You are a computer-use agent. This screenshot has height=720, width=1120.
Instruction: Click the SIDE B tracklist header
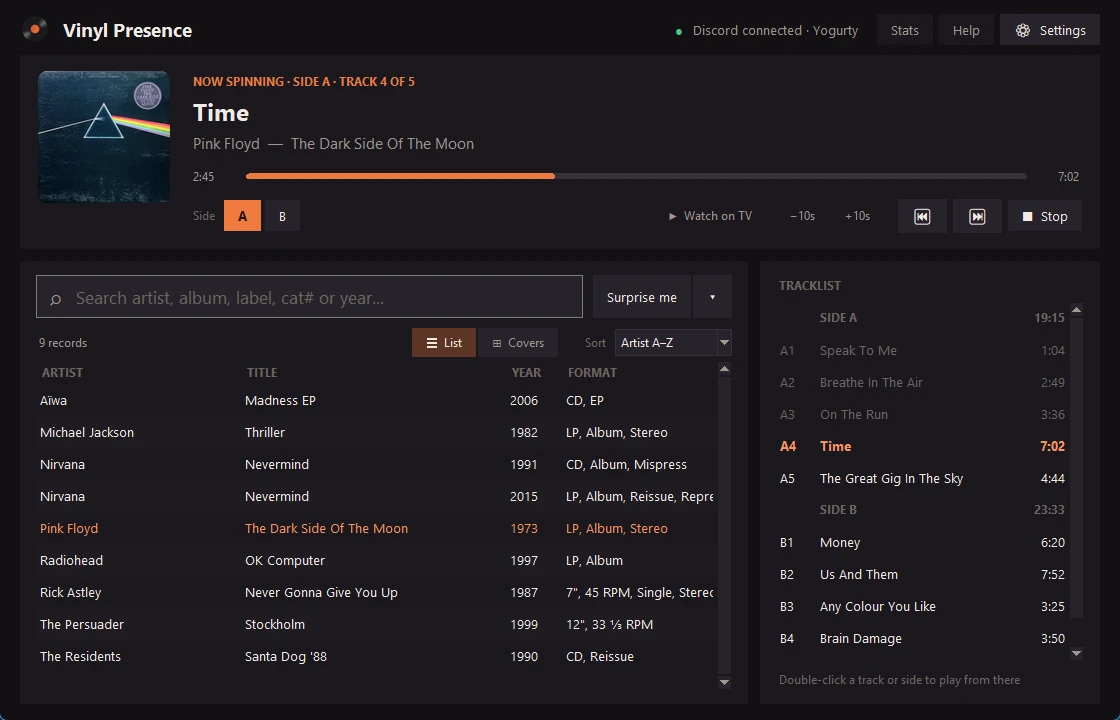[x=922, y=510]
